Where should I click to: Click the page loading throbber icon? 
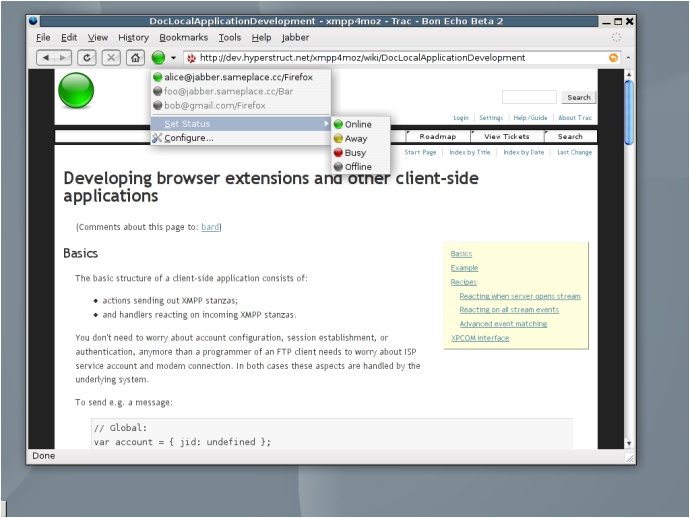pyautogui.click(x=616, y=37)
